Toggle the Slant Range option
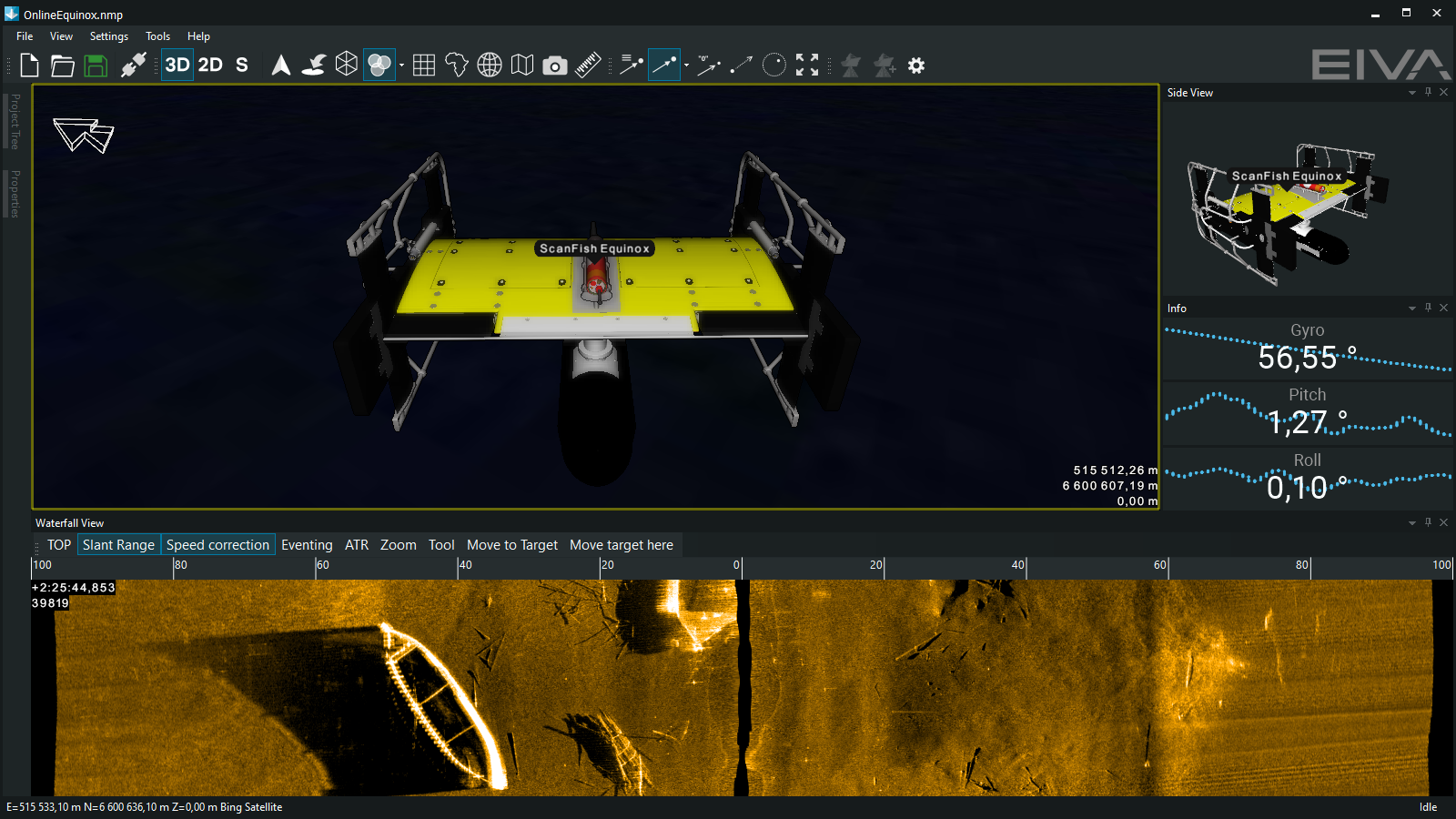The height and width of the screenshot is (819, 1456). click(x=118, y=545)
